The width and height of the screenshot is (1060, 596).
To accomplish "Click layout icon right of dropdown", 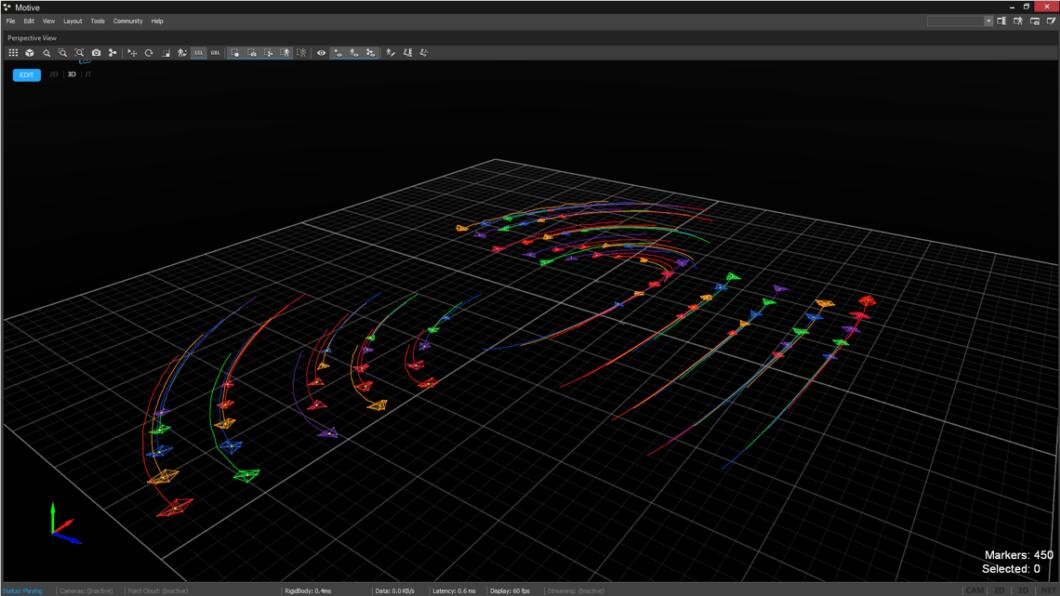I will click(x=1001, y=21).
